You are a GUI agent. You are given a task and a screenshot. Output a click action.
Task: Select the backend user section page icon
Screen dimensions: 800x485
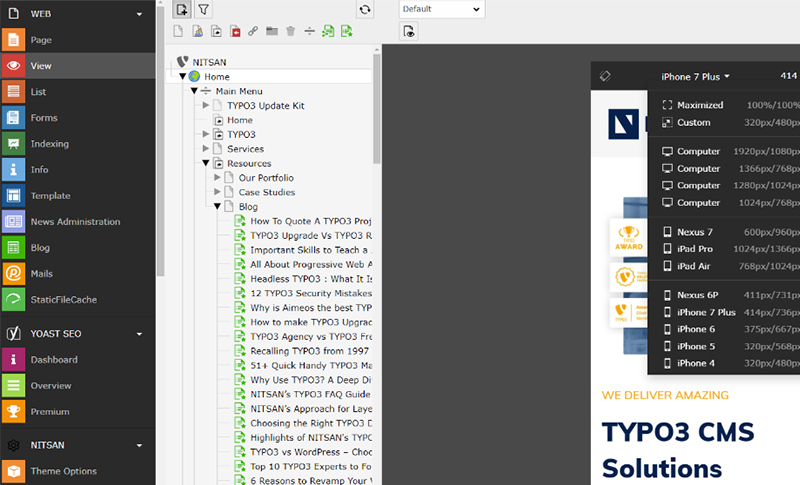(197, 32)
